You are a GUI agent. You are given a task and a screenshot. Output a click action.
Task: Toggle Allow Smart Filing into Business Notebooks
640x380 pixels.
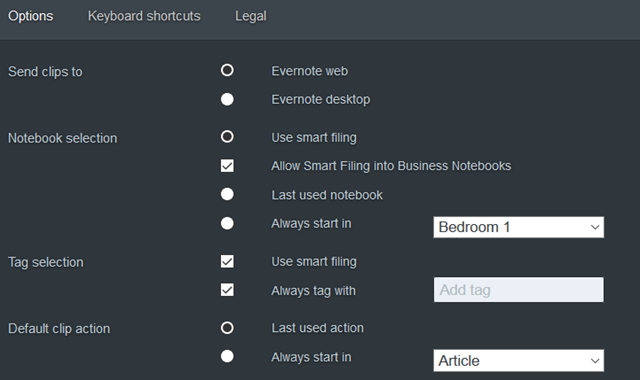click(227, 166)
